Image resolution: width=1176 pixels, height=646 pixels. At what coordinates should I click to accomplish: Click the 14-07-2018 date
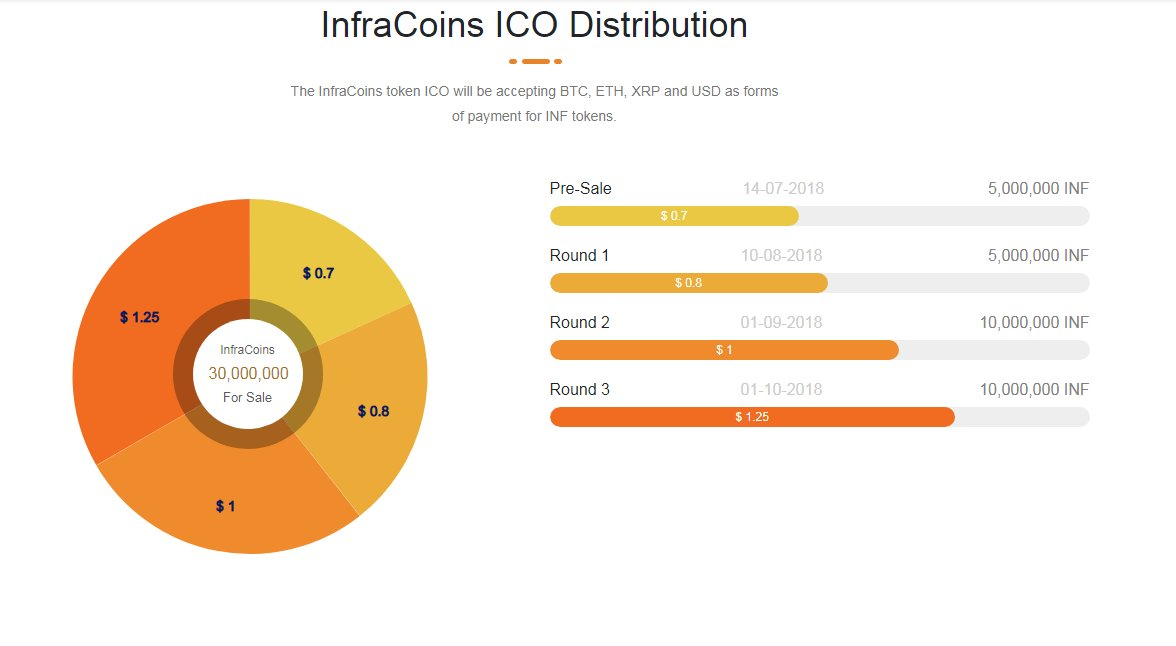783,188
